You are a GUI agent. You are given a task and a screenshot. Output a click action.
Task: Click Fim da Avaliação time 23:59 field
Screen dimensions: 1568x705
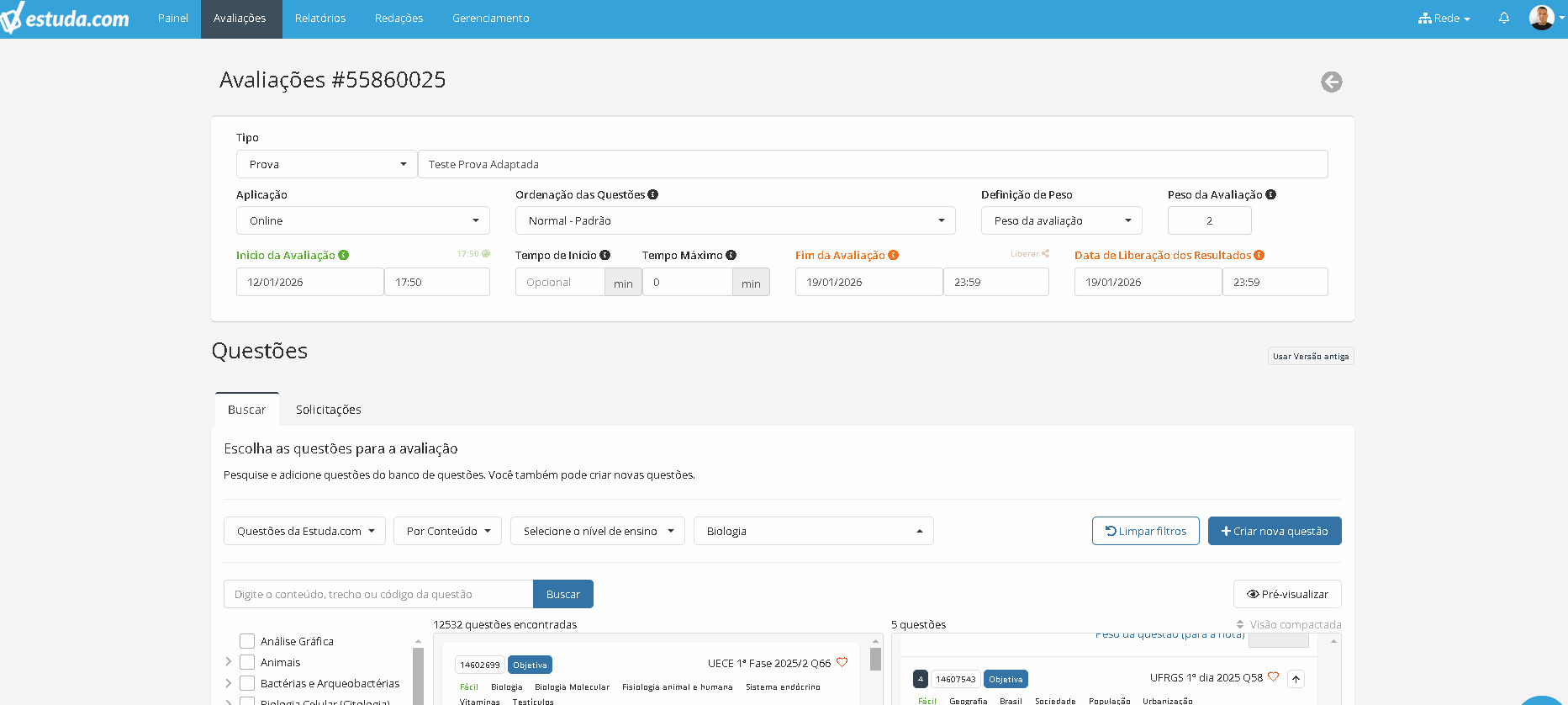996,282
